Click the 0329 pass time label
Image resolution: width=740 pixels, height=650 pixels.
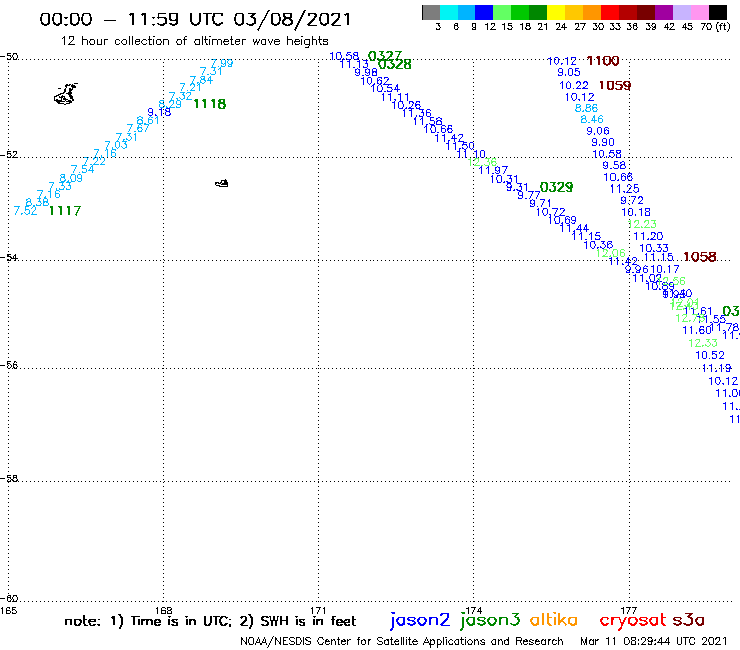[x=556, y=187]
